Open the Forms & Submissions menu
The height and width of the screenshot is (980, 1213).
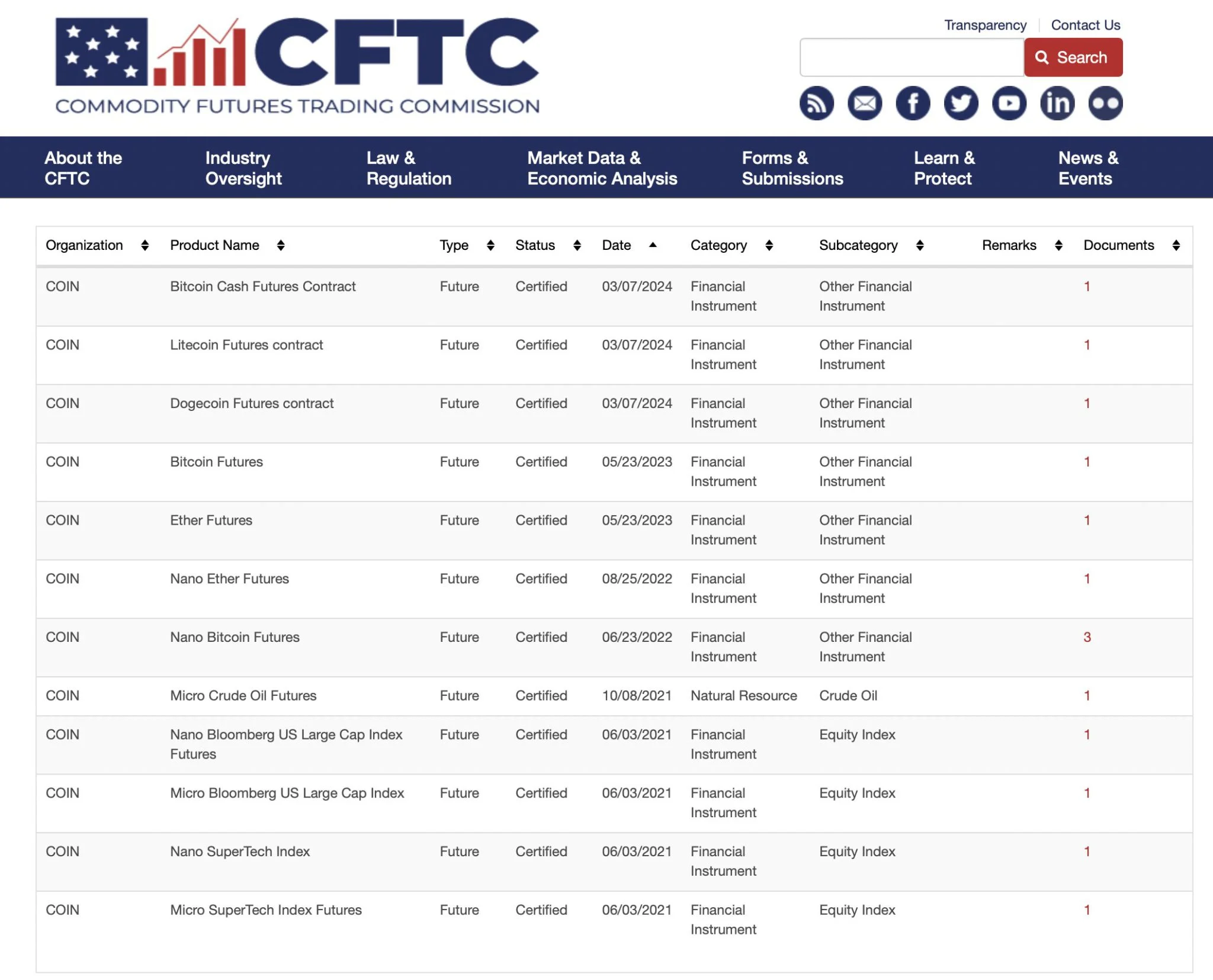tap(792, 167)
